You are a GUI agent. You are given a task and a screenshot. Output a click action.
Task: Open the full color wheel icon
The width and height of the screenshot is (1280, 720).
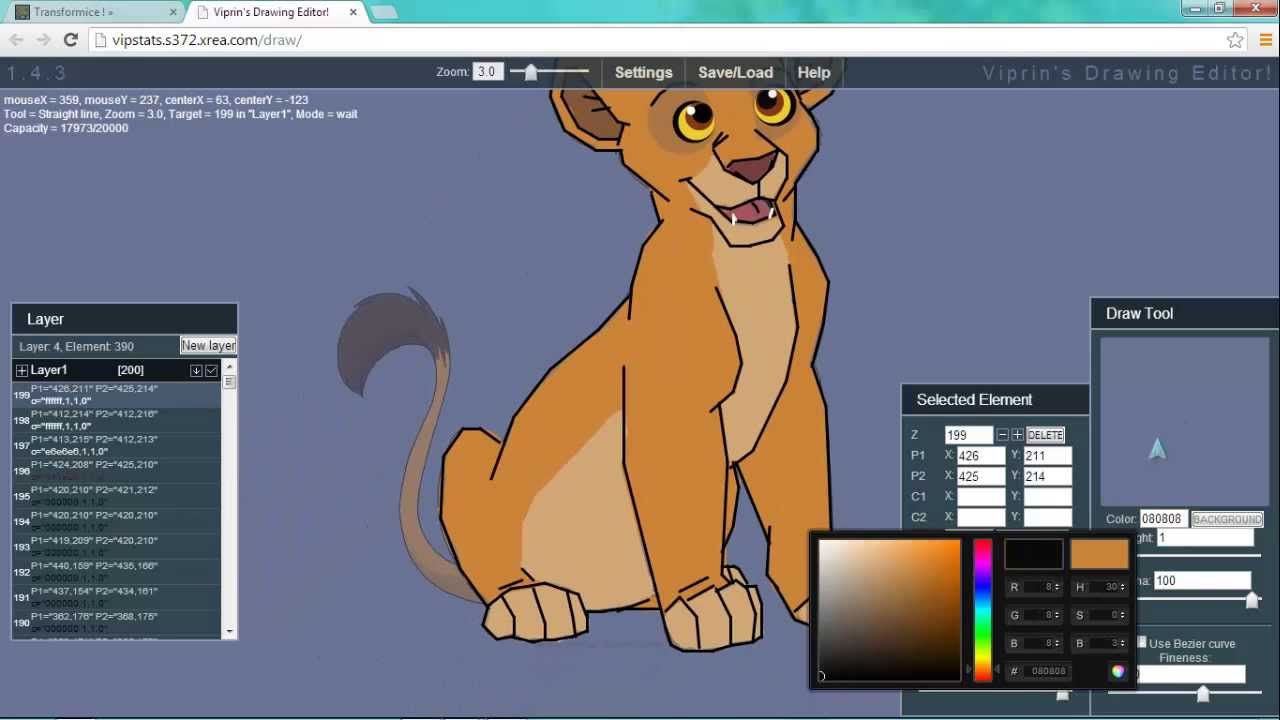coord(1118,671)
